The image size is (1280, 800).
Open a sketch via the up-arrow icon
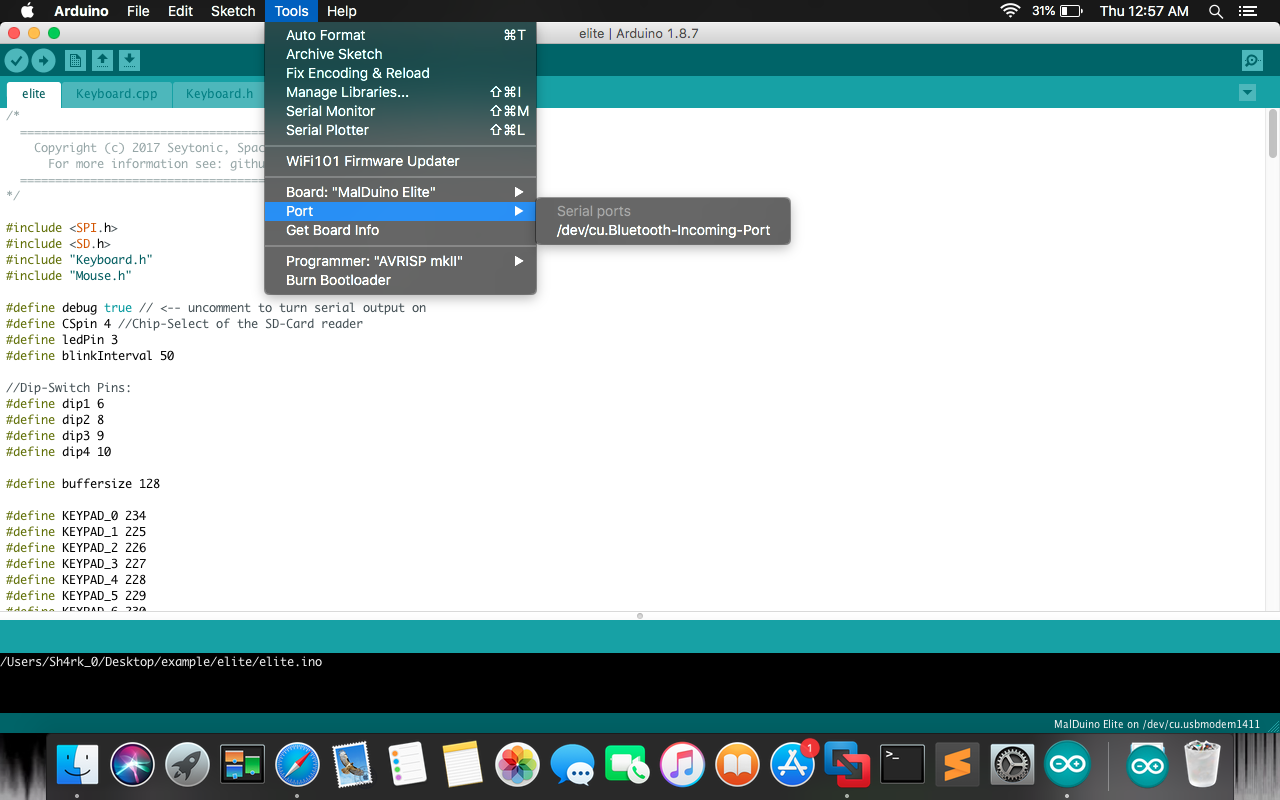[102, 60]
